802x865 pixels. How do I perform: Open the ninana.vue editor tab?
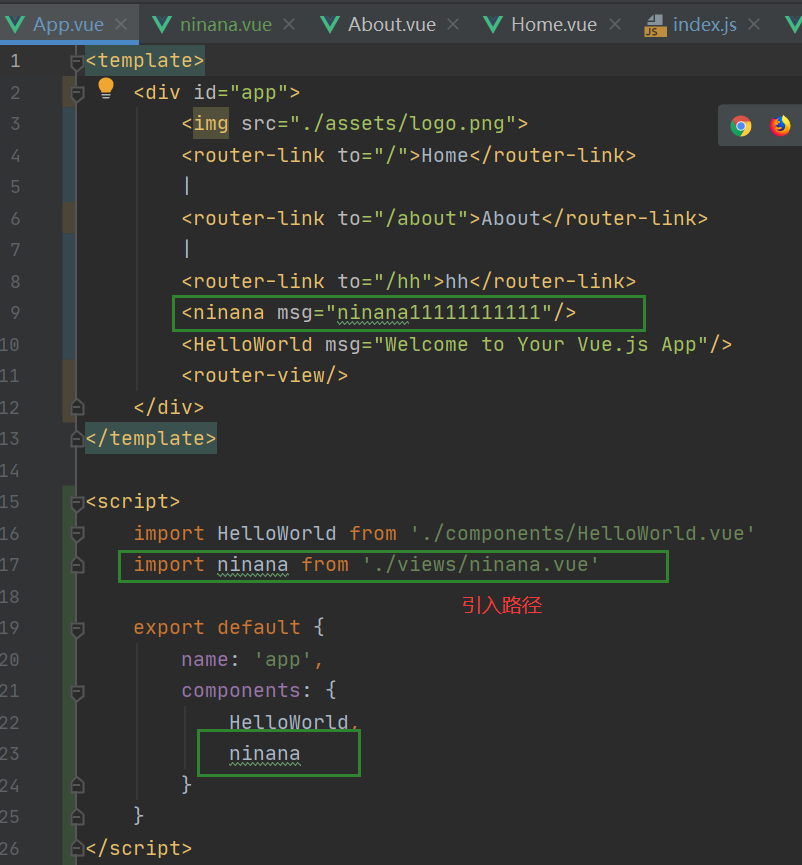coord(226,24)
